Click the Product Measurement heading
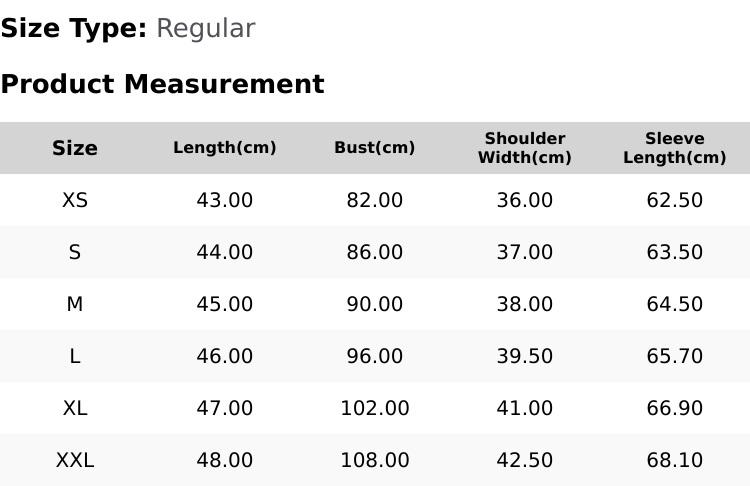Viewport: 750px width, 486px height. (x=163, y=84)
